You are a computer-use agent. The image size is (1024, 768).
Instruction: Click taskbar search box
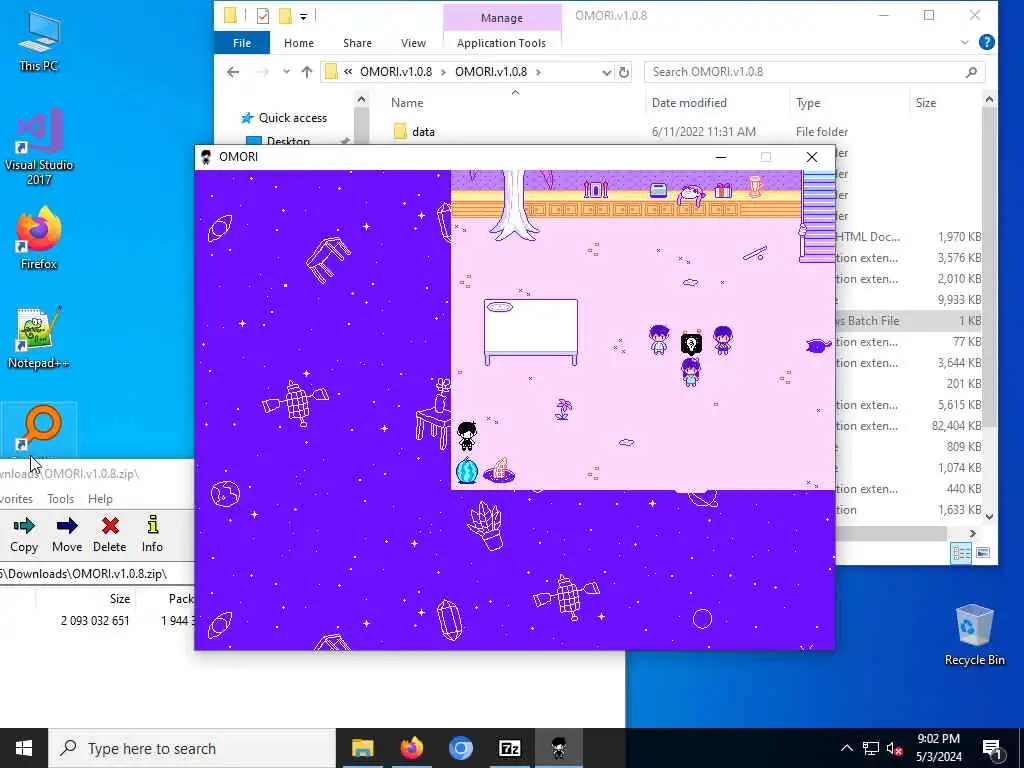click(x=192, y=748)
